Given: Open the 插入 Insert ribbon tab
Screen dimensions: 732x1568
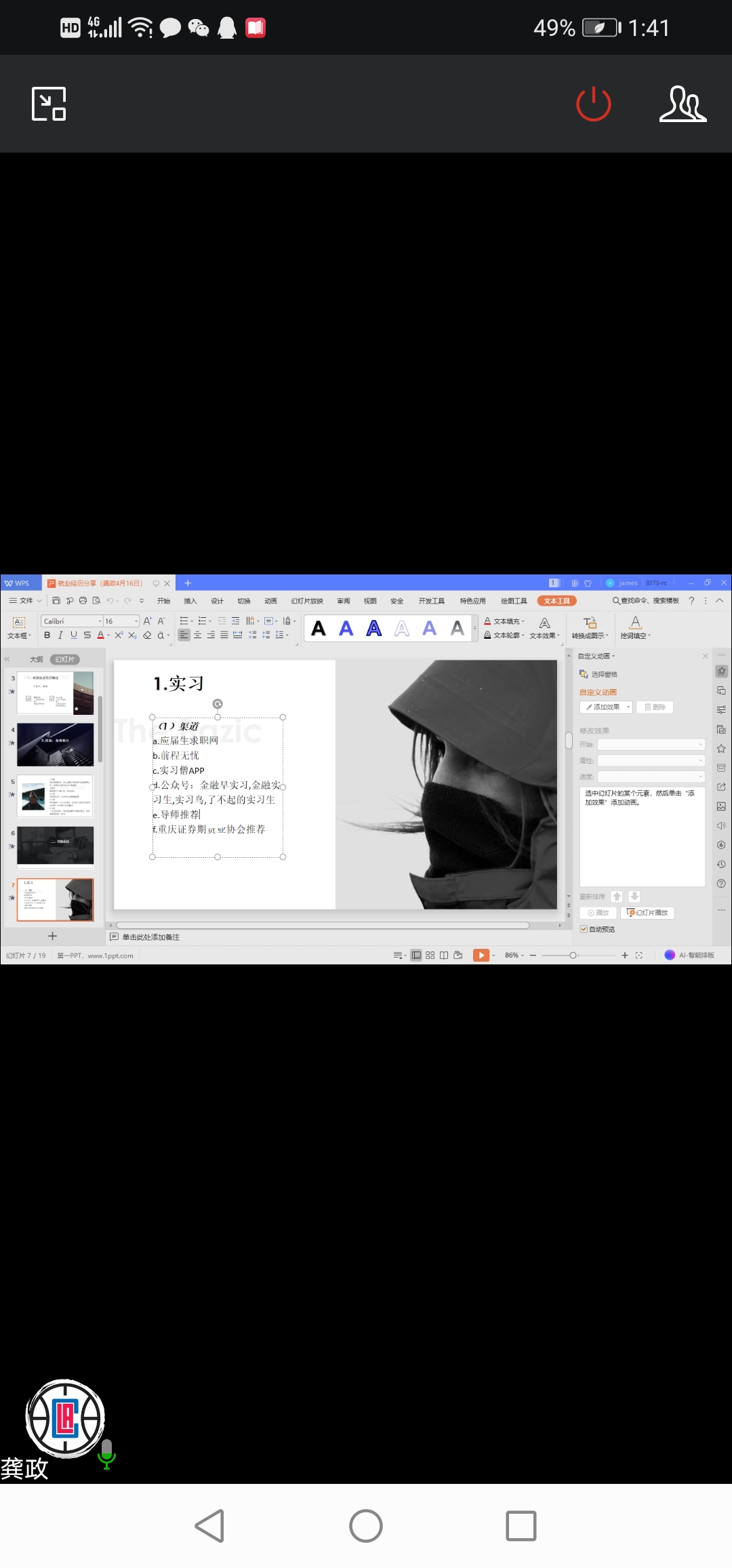Looking at the screenshot, I should pos(190,601).
